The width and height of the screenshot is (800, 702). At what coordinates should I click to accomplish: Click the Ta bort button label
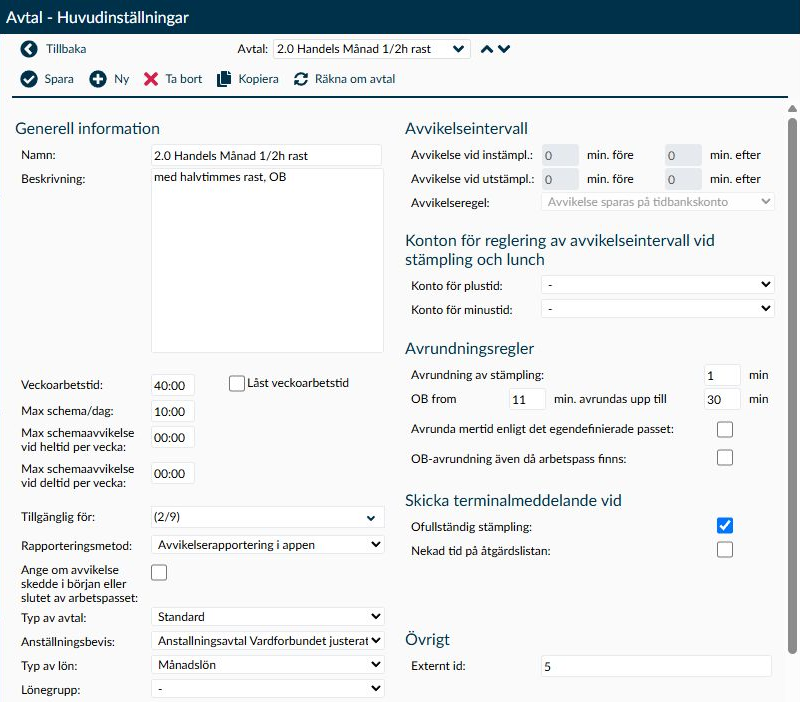(x=184, y=79)
